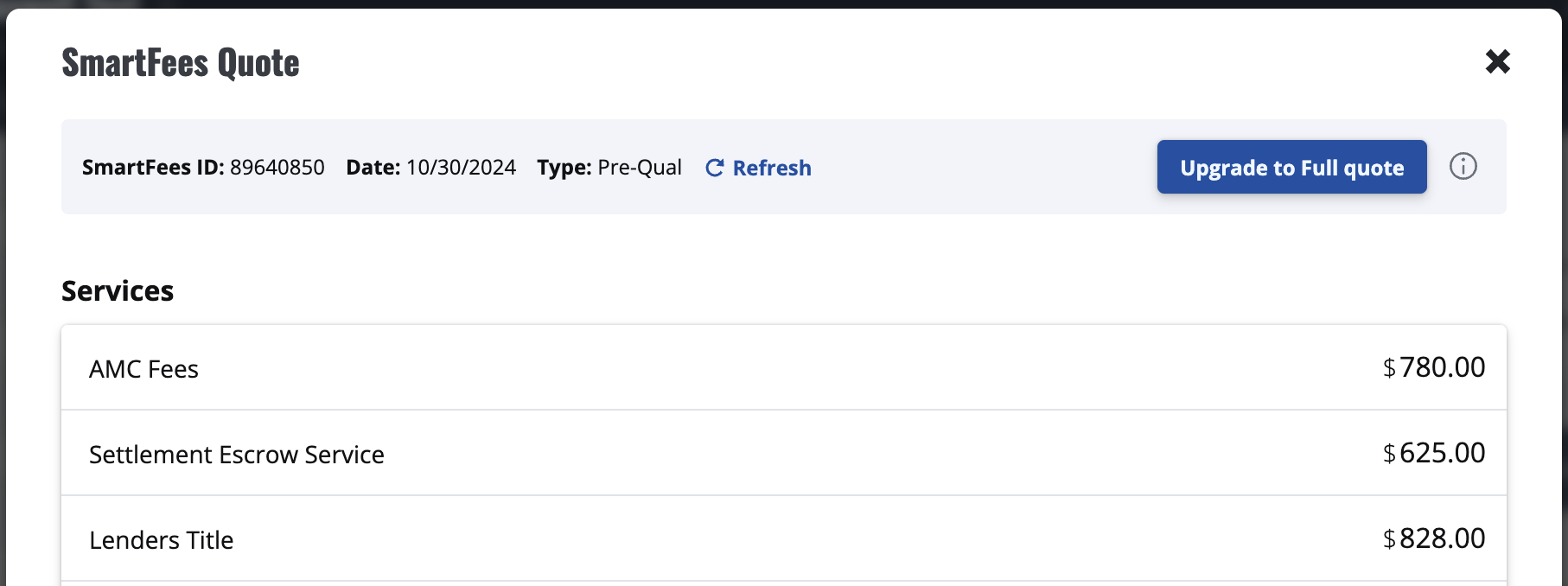Select the Lenders Title row label
1568x586 pixels.
[162, 540]
